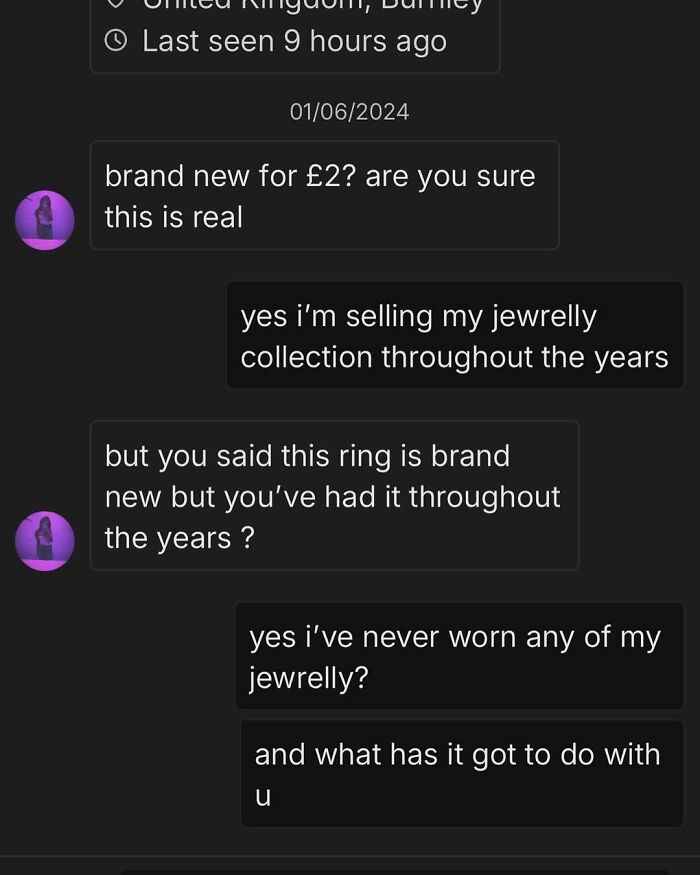
Task: Click 'new but you've had it throughout' line
Action: click(332, 497)
